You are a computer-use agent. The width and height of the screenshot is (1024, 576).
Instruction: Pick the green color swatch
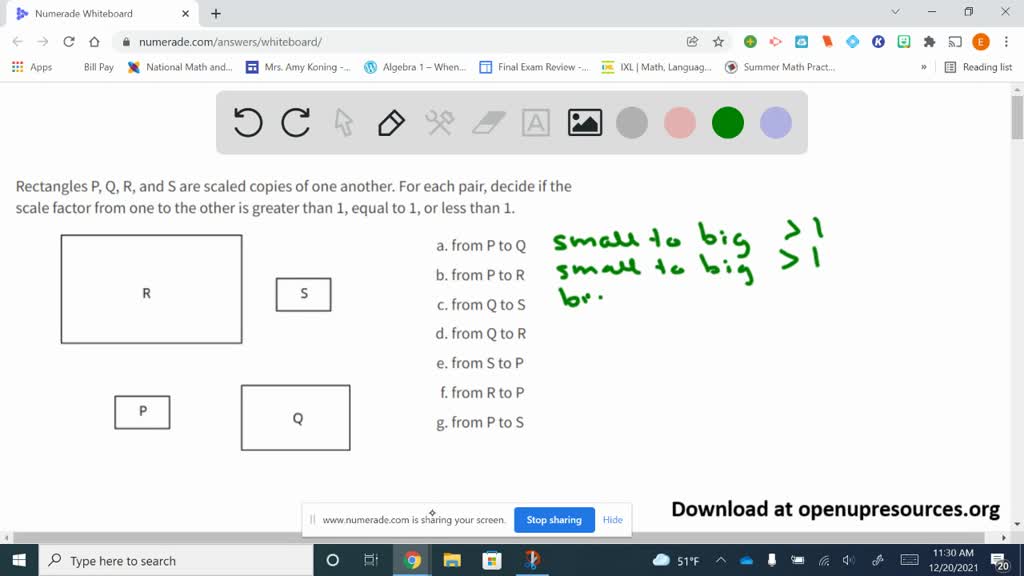726,122
